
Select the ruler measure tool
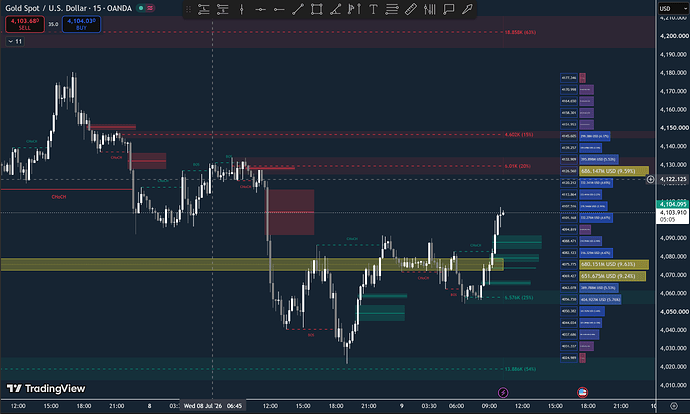coord(411,9)
